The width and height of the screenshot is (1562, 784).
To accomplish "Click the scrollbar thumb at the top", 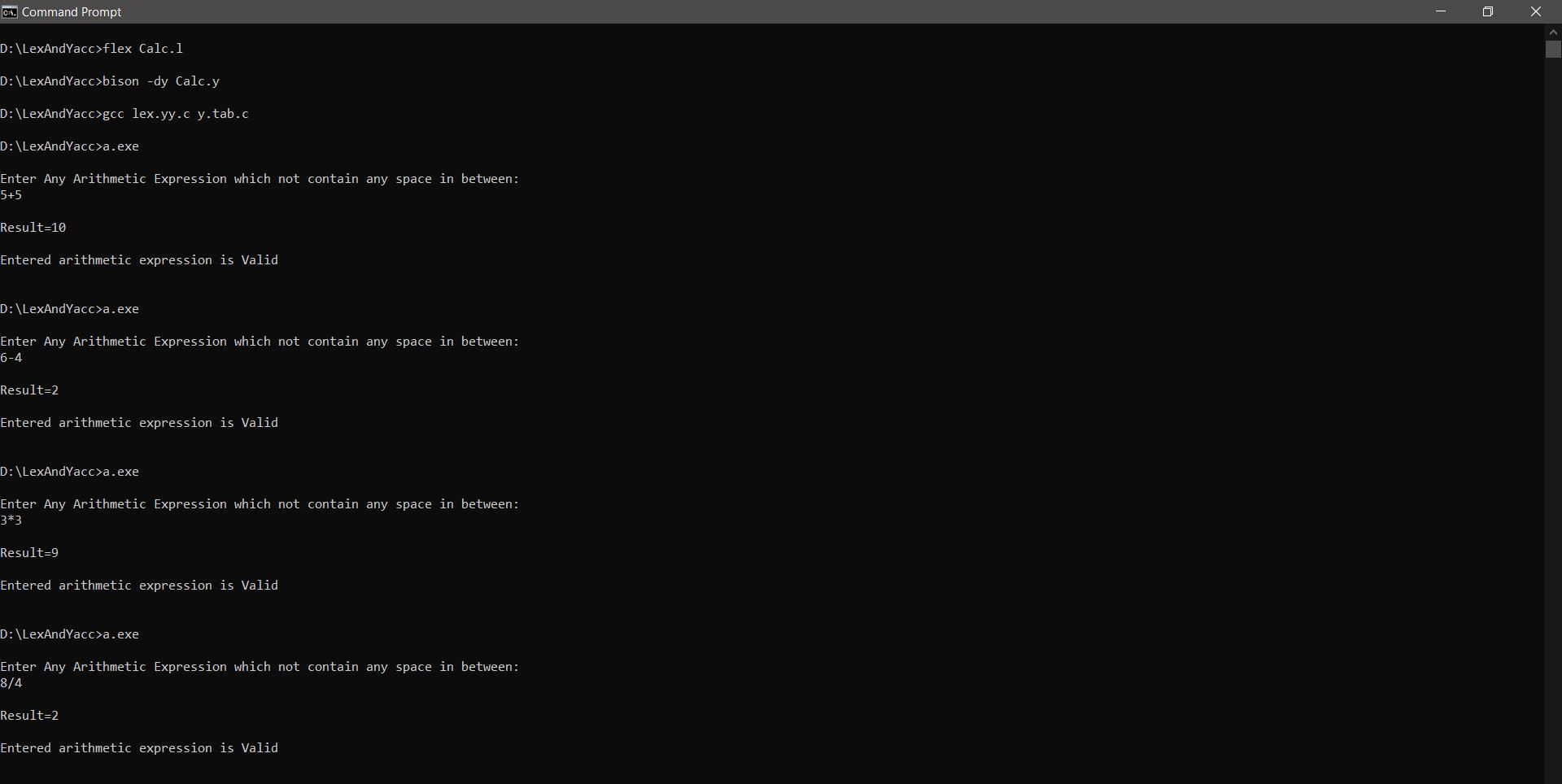I will pyautogui.click(x=1553, y=50).
